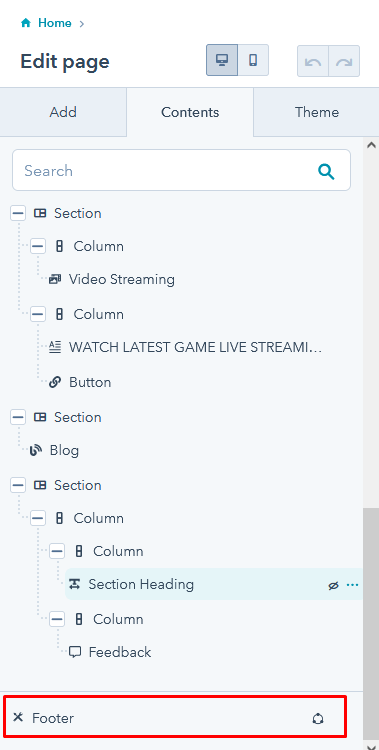The width and height of the screenshot is (379, 750).
Task: Click the column icon above Section Heading
Action: 79,551
